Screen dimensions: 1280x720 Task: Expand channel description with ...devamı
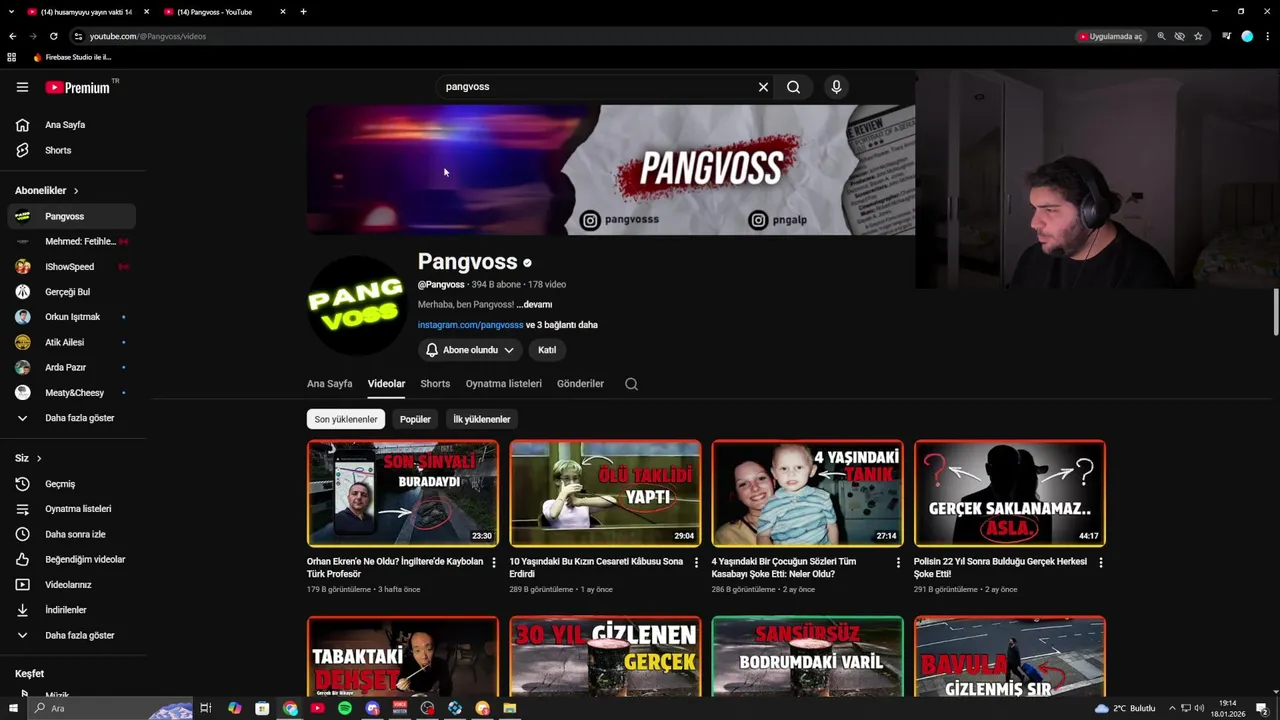pos(534,304)
